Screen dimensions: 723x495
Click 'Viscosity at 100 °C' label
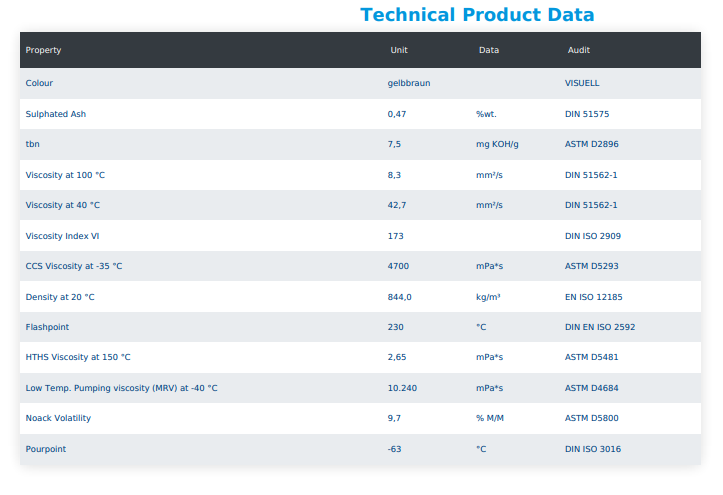65,175
